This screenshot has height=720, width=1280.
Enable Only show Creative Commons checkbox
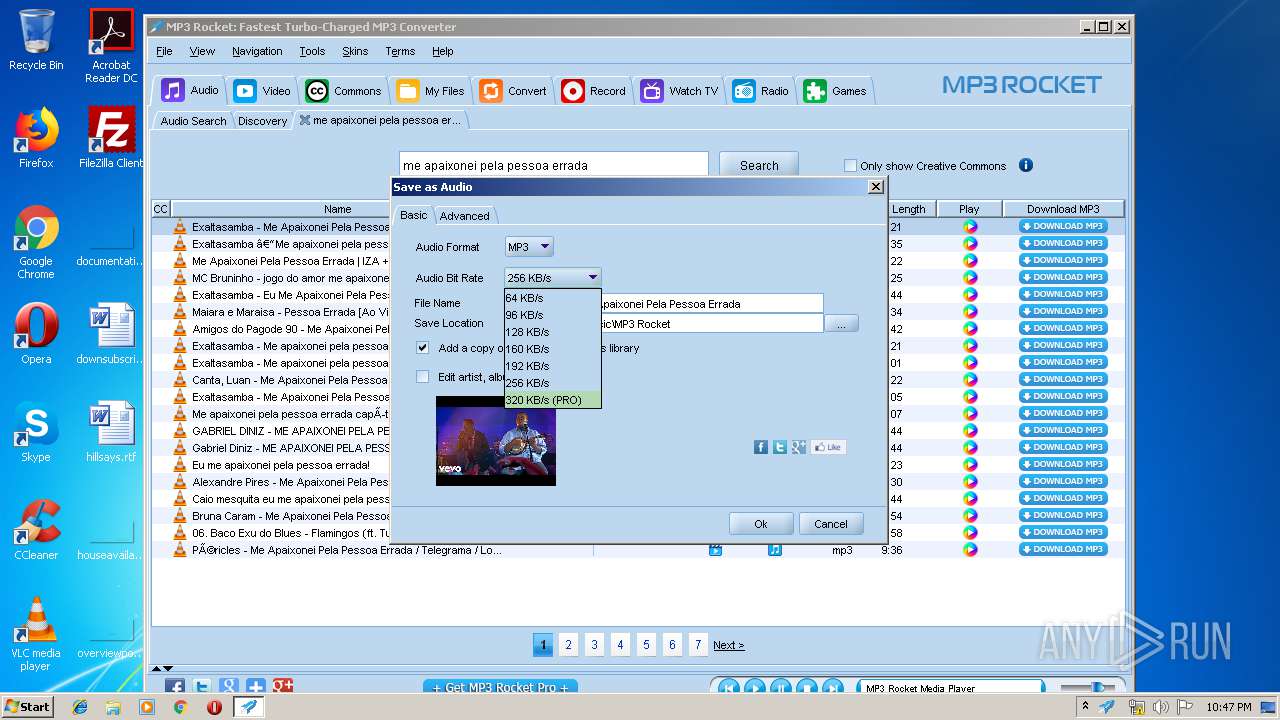850,166
